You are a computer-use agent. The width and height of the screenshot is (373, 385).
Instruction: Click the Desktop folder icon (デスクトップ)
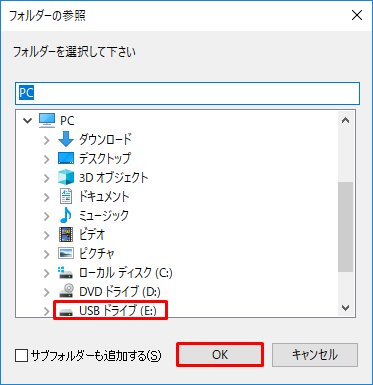66,158
